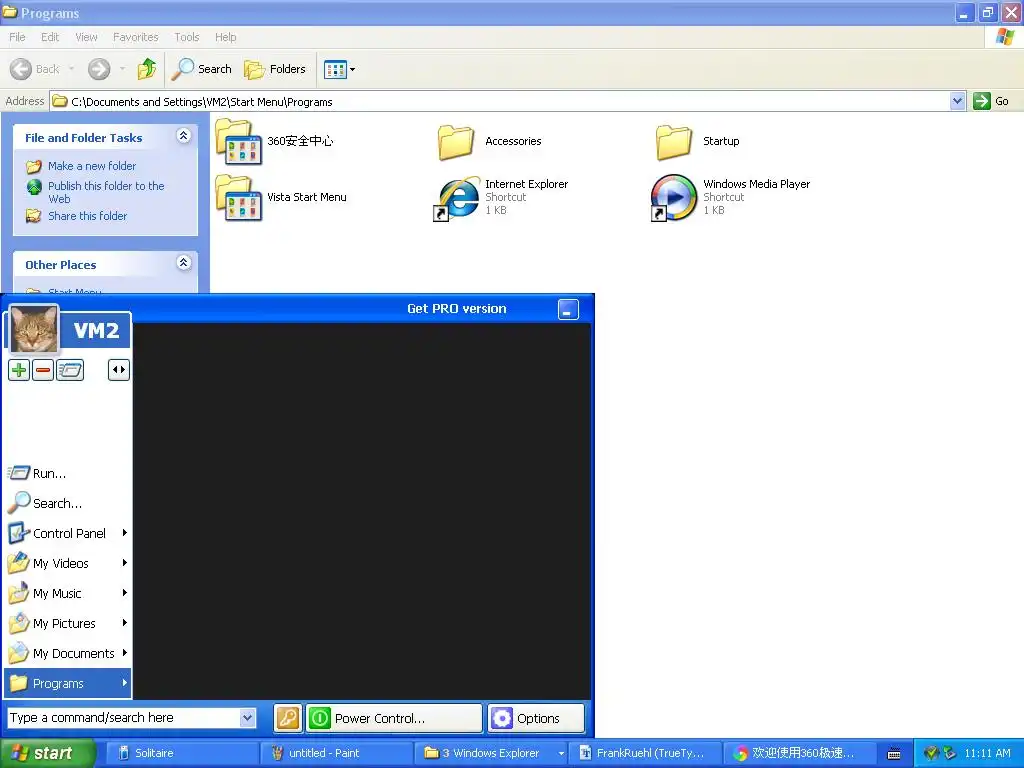Click the network connection tray icon
This screenshot has width=1024, height=768.
pyautogui.click(x=950, y=753)
